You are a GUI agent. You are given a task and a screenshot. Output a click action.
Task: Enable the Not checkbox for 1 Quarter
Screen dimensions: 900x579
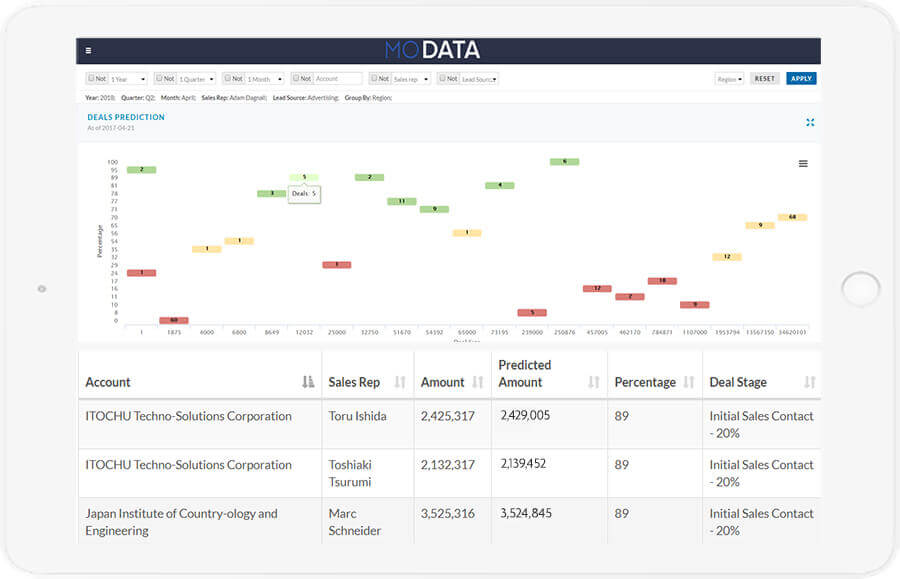pyautogui.click(x=160, y=78)
